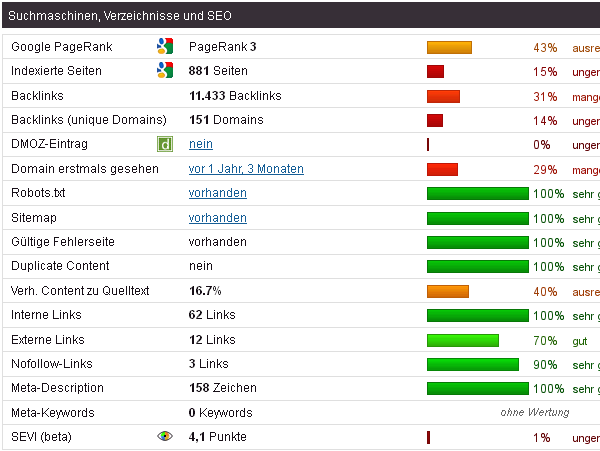The image size is (600, 451).
Task: Click the 'Nofollow-Links' label
Action: [x=52, y=364]
